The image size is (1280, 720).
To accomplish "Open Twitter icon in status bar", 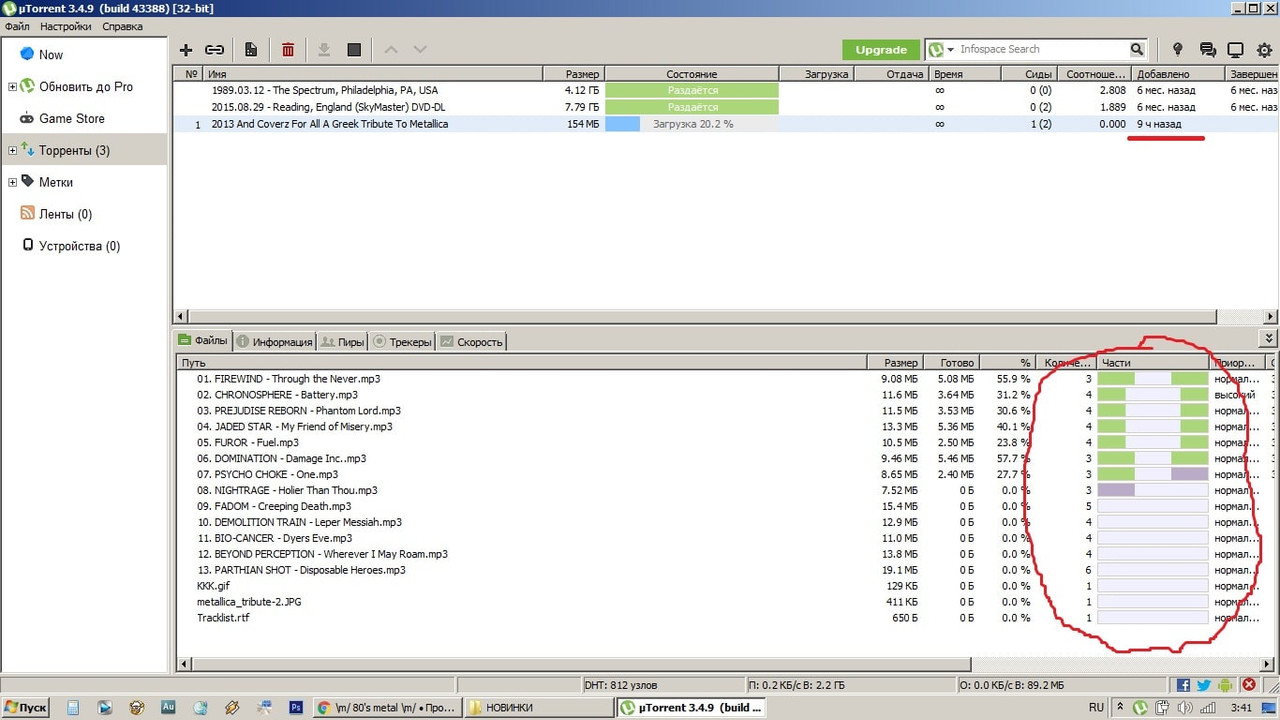I will [x=1203, y=685].
